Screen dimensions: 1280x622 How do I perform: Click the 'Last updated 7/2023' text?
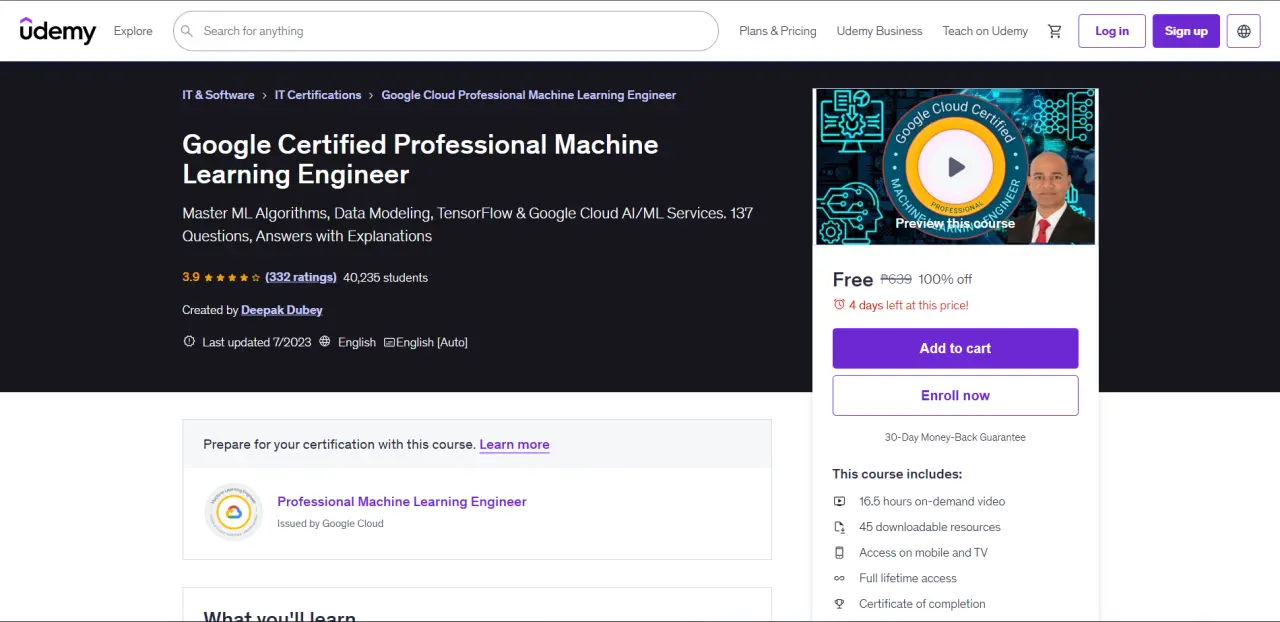(257, 342)
